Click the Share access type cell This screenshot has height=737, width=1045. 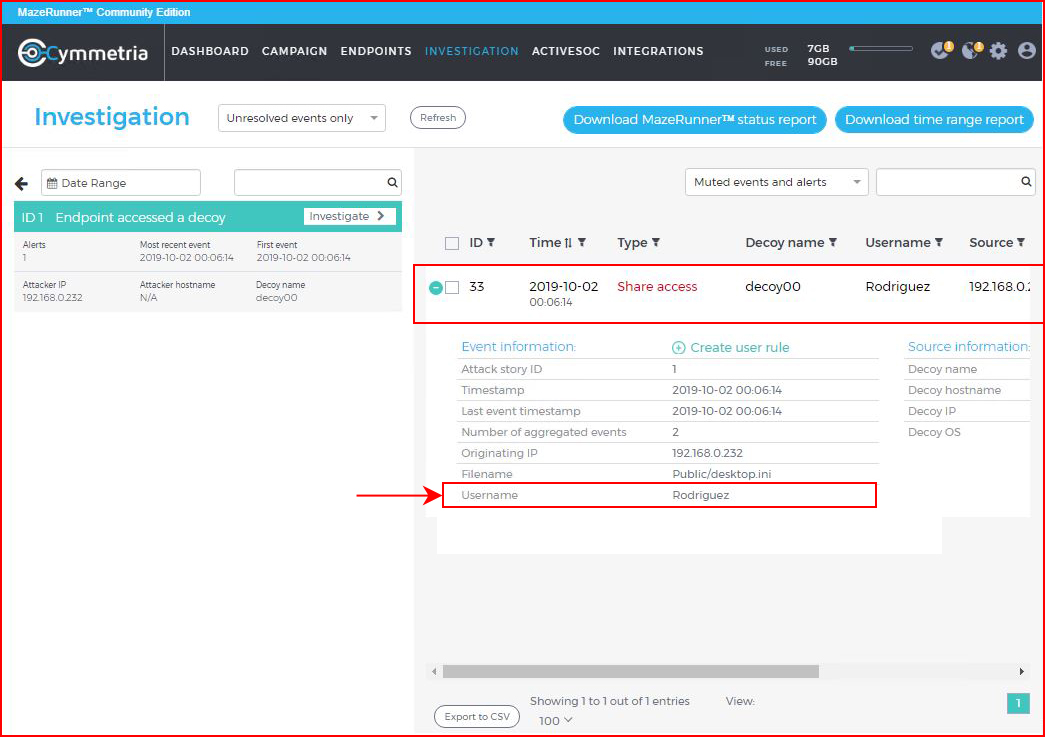coord(657,287)
